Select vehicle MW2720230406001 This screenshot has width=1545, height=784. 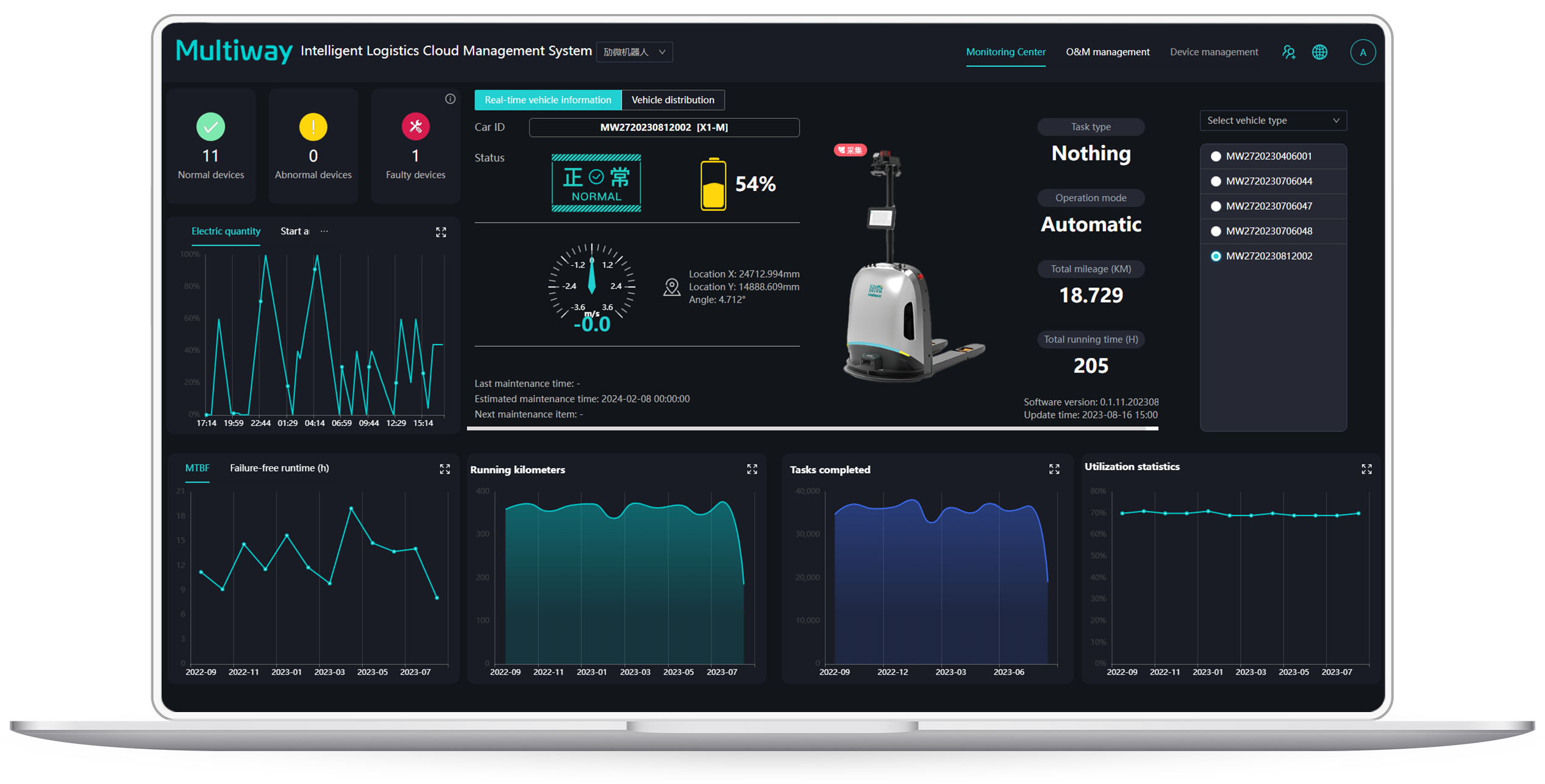(1273, 156)
